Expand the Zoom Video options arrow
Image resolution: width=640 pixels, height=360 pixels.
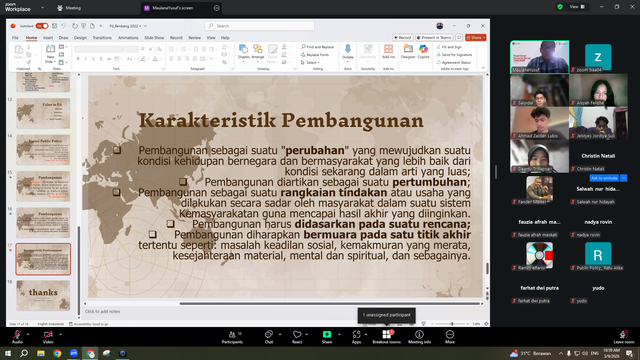(x=60, y=334)
